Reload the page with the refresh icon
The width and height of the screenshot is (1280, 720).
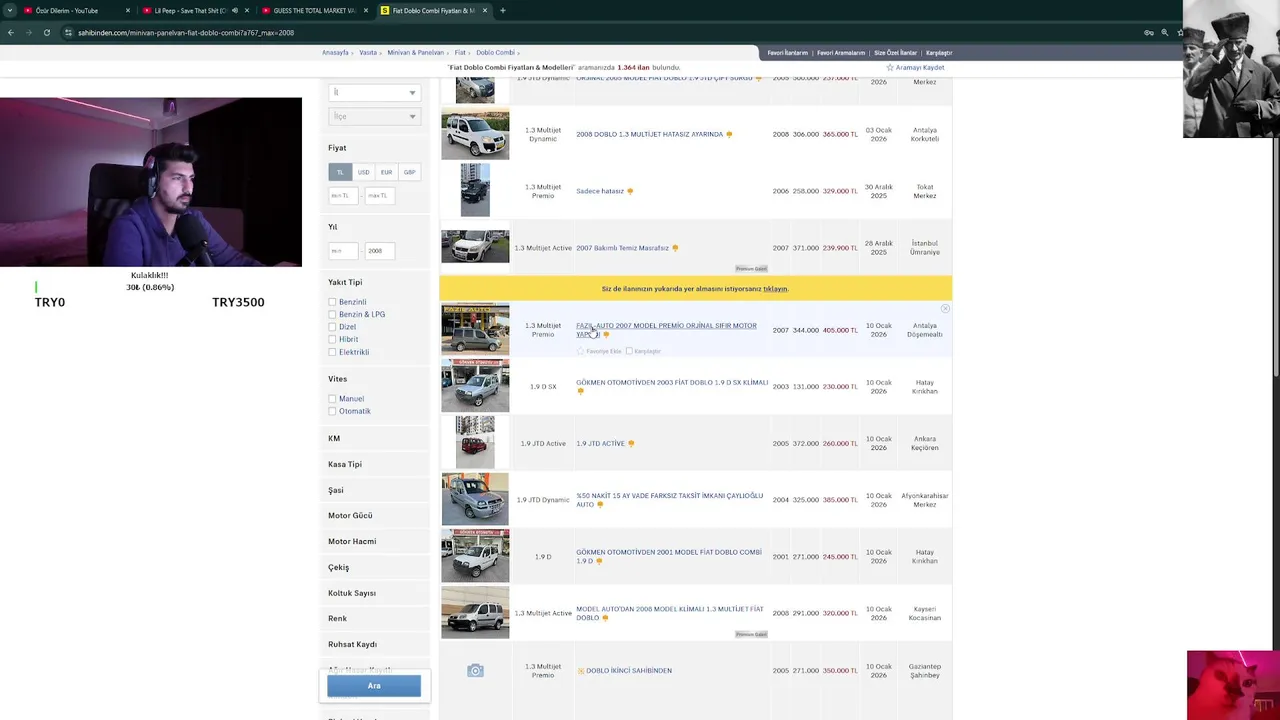(x=46, y=32)
